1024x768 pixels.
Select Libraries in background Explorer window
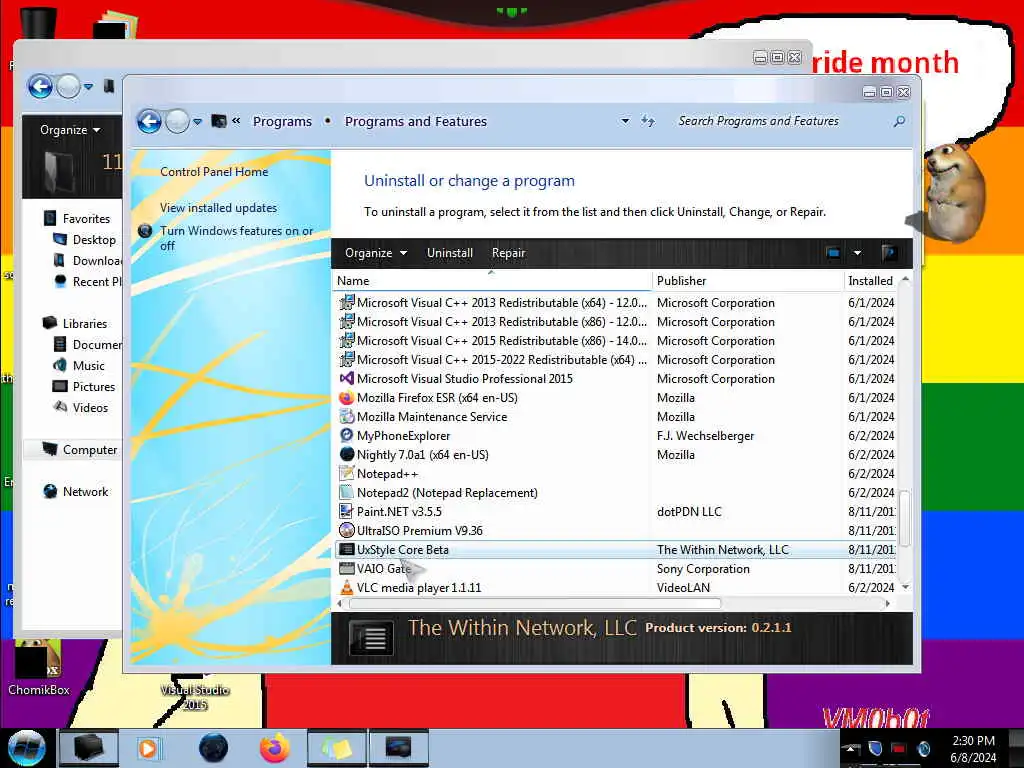coord(74,323)
